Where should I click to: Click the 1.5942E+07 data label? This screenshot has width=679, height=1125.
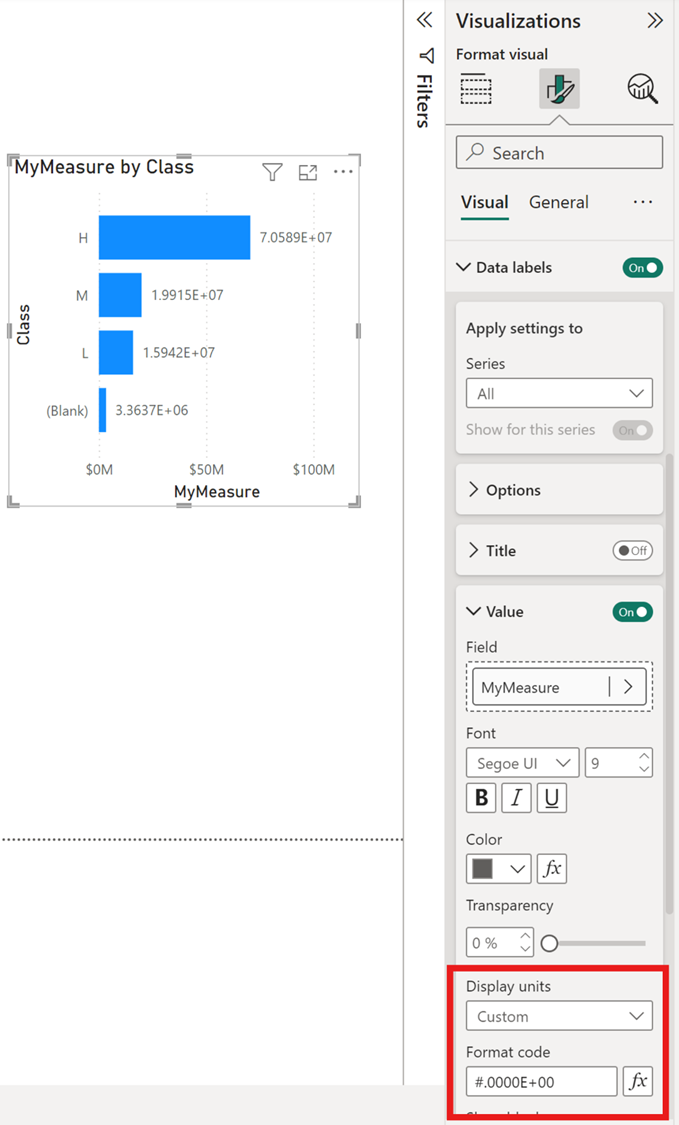tap(179, 352)
